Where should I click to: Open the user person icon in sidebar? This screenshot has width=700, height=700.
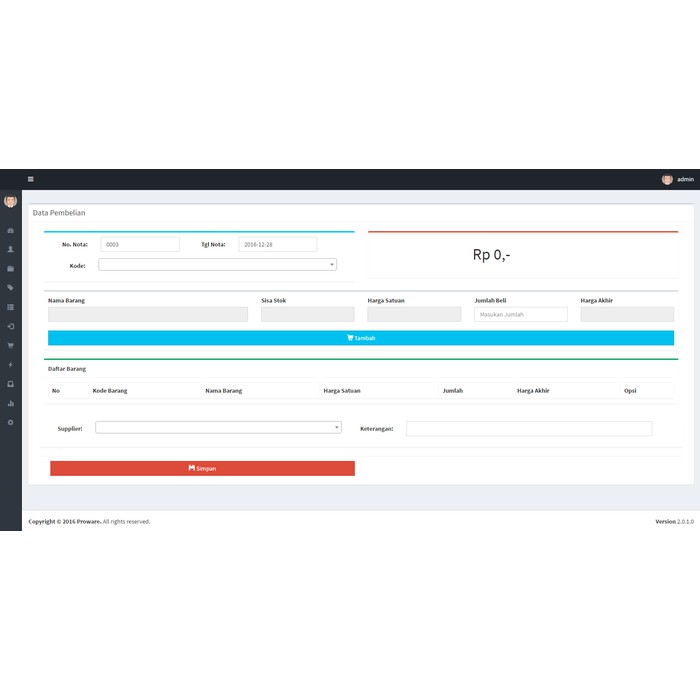[x=11, y=250]
